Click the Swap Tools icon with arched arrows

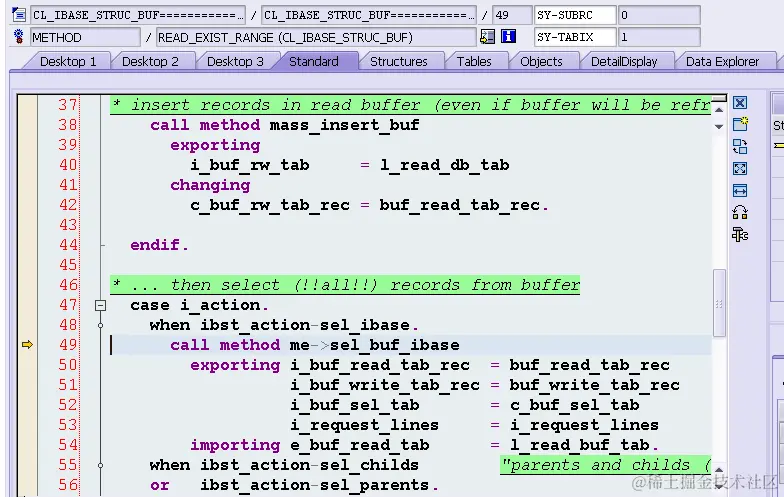[x=740, y=212]
